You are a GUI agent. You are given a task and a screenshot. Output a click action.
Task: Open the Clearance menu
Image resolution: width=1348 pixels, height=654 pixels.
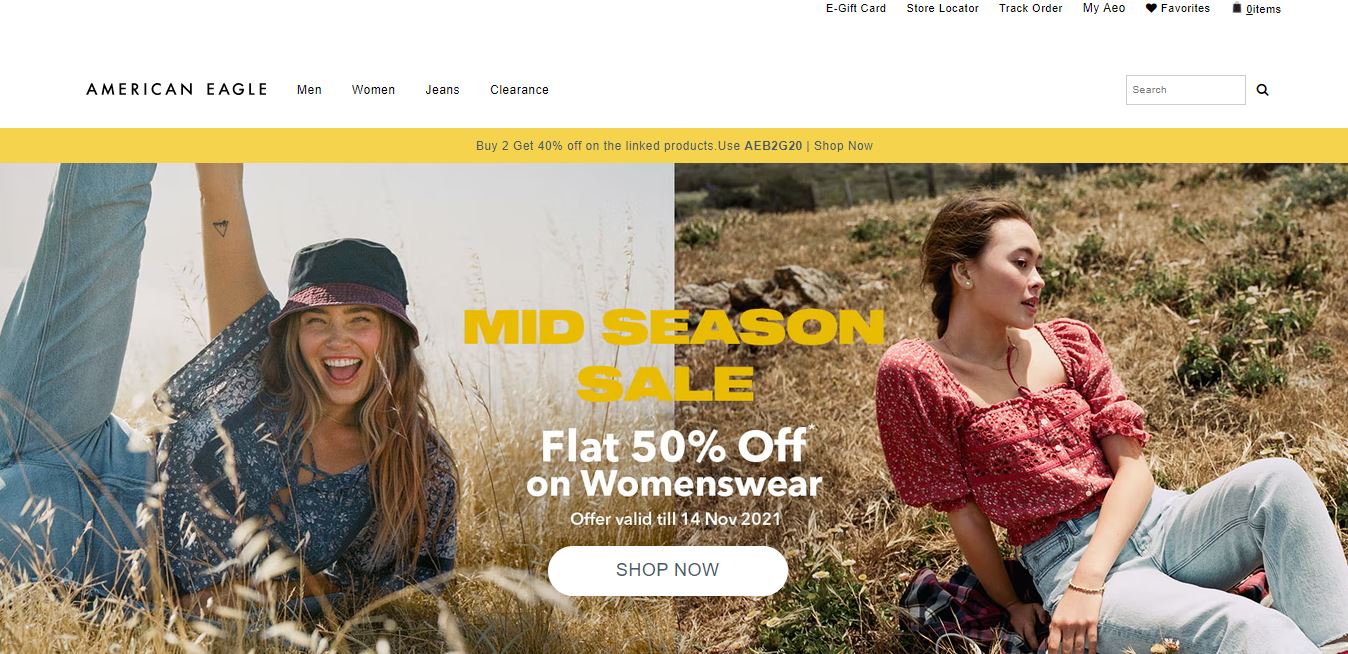(x=519, y=90)
